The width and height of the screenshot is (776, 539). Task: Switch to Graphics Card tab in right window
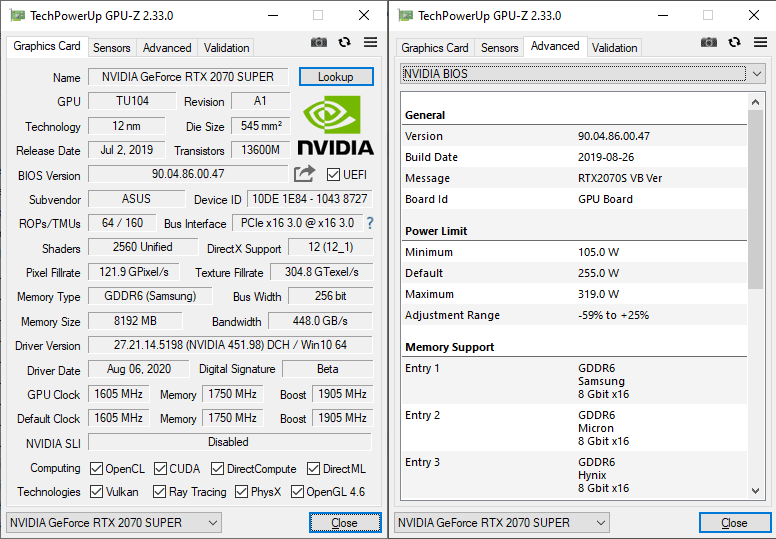click(x=435, y=48)
